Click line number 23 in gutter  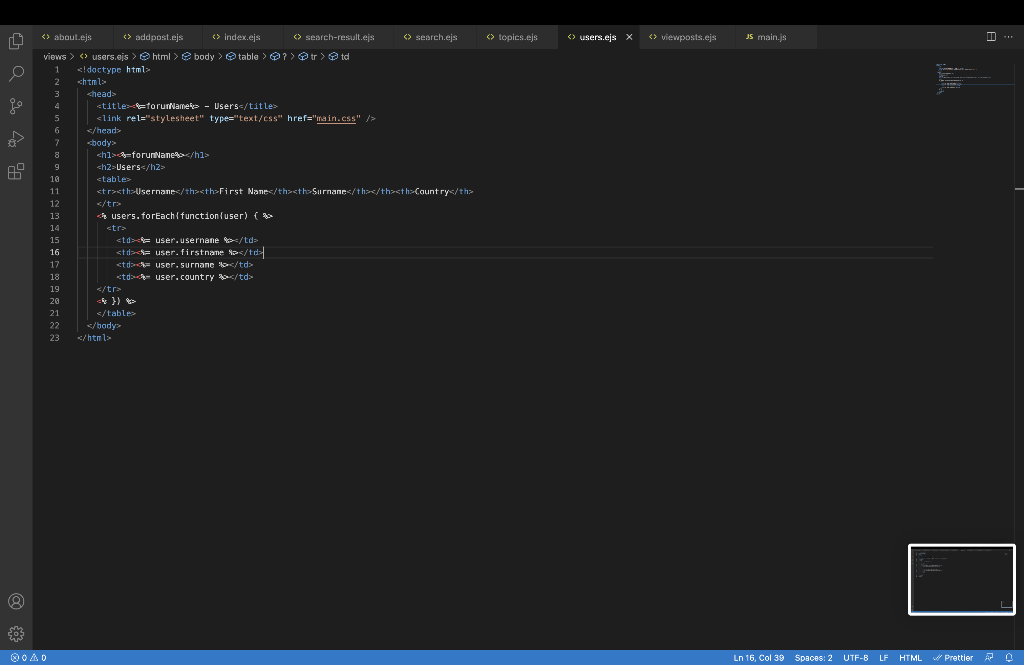[54, 338]
